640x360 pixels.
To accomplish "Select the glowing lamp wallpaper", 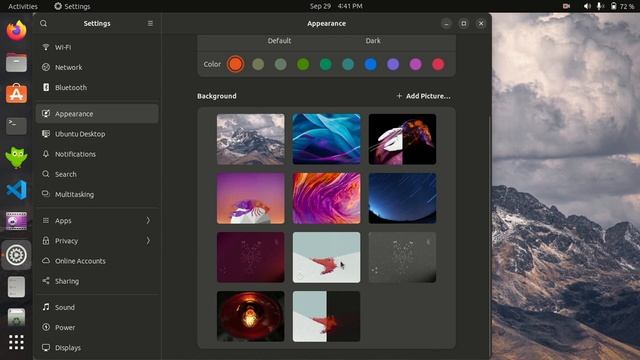I will (251, 316).
